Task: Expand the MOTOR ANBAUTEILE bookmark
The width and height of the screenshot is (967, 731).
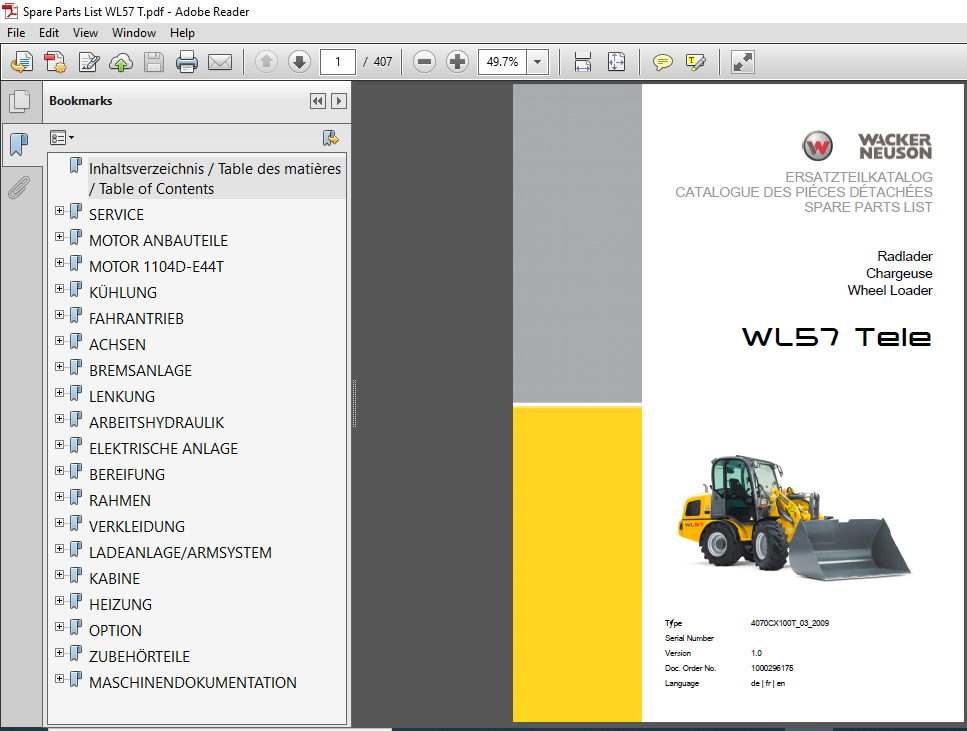Action: coord(59,237)
